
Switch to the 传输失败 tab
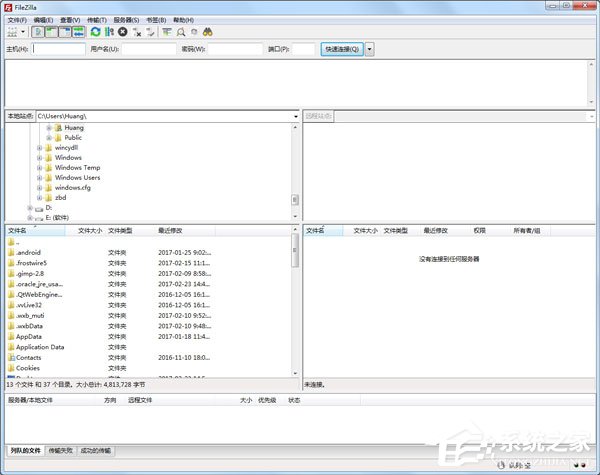[x=61, y=452]
